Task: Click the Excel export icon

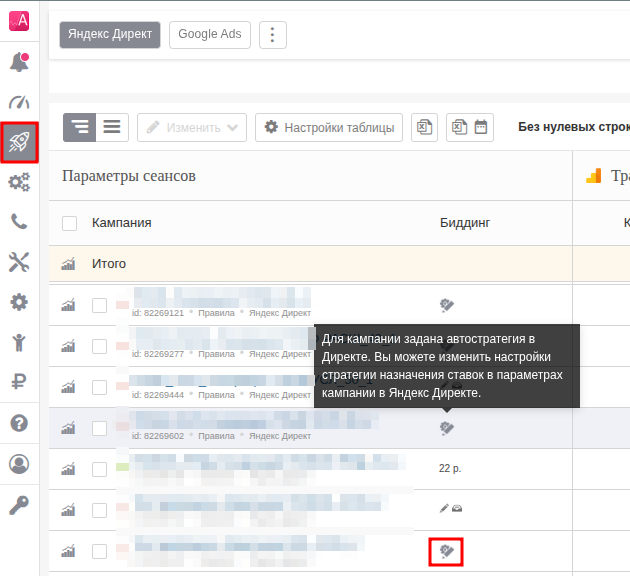Action: [x=424, y=127]
